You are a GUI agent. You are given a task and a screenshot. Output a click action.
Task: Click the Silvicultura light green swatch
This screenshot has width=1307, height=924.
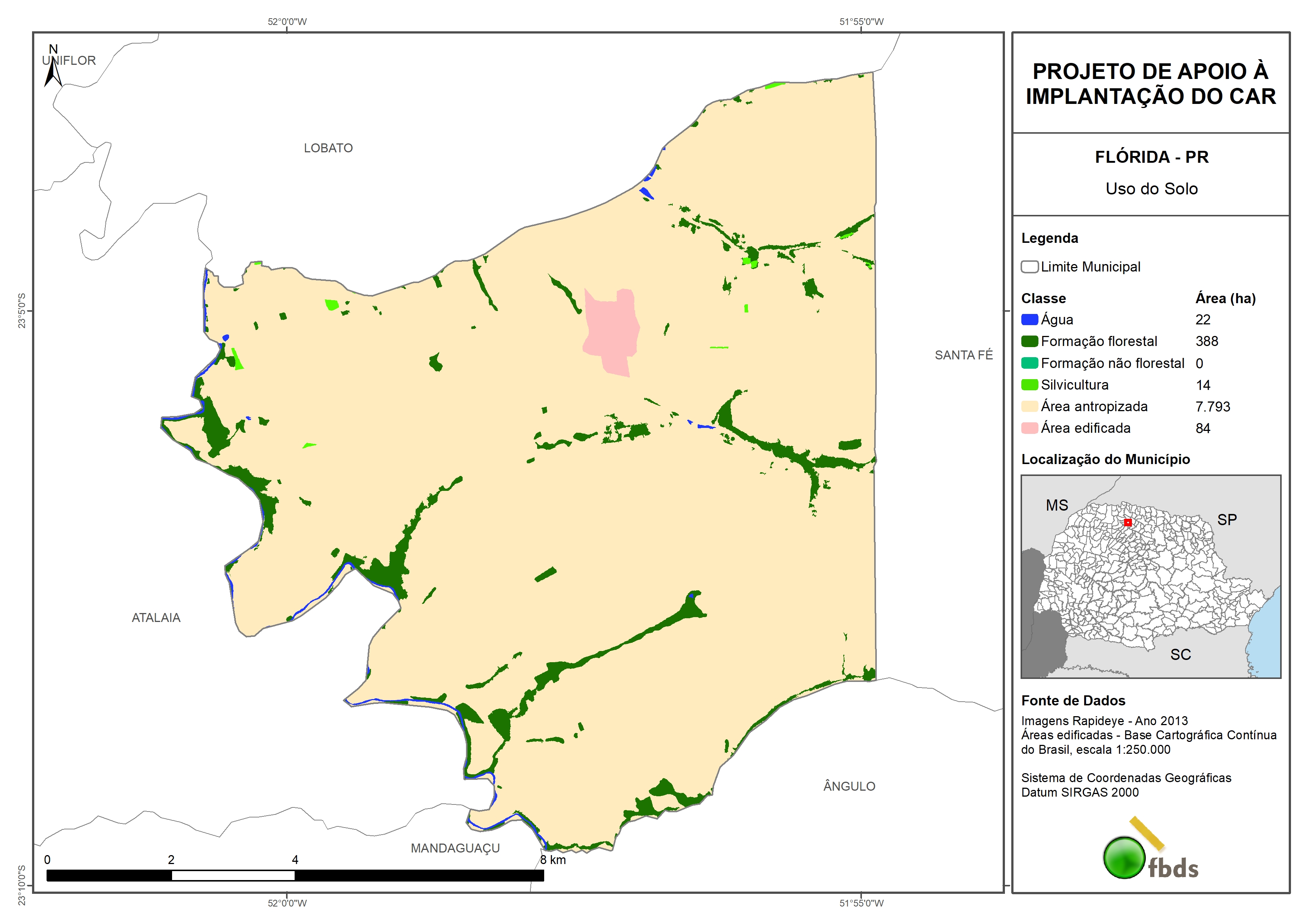(x=1029, y=385)
